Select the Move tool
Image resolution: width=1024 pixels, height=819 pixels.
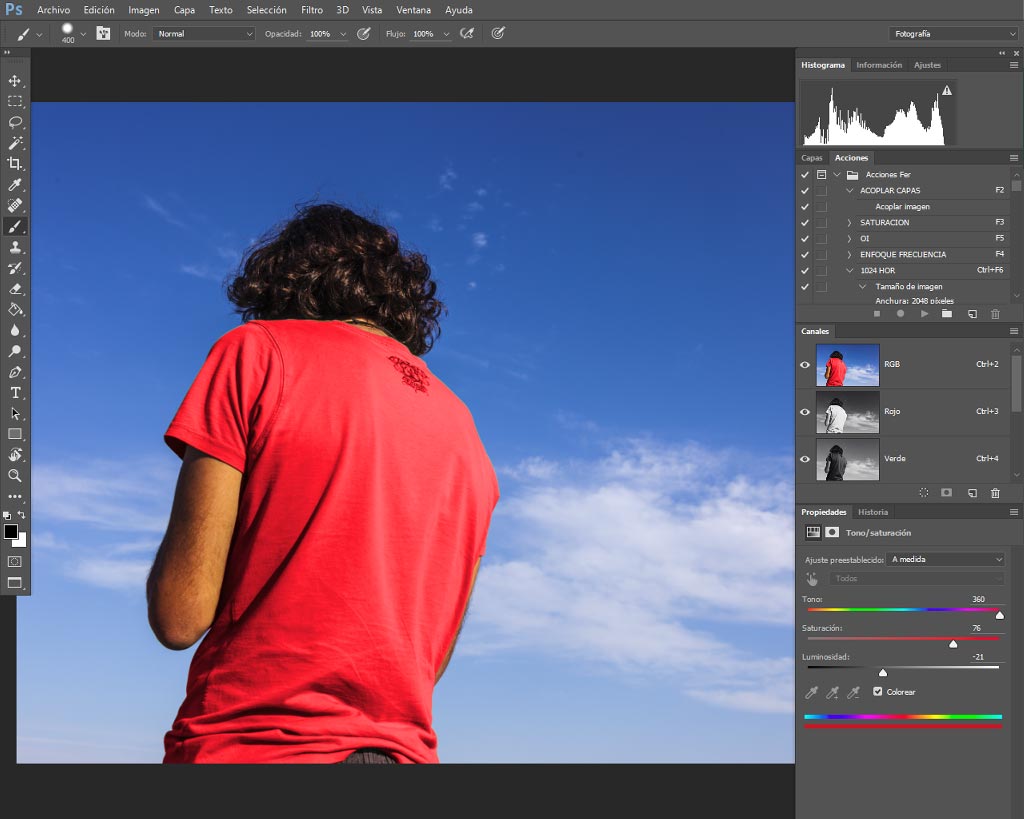click(14, 81)
